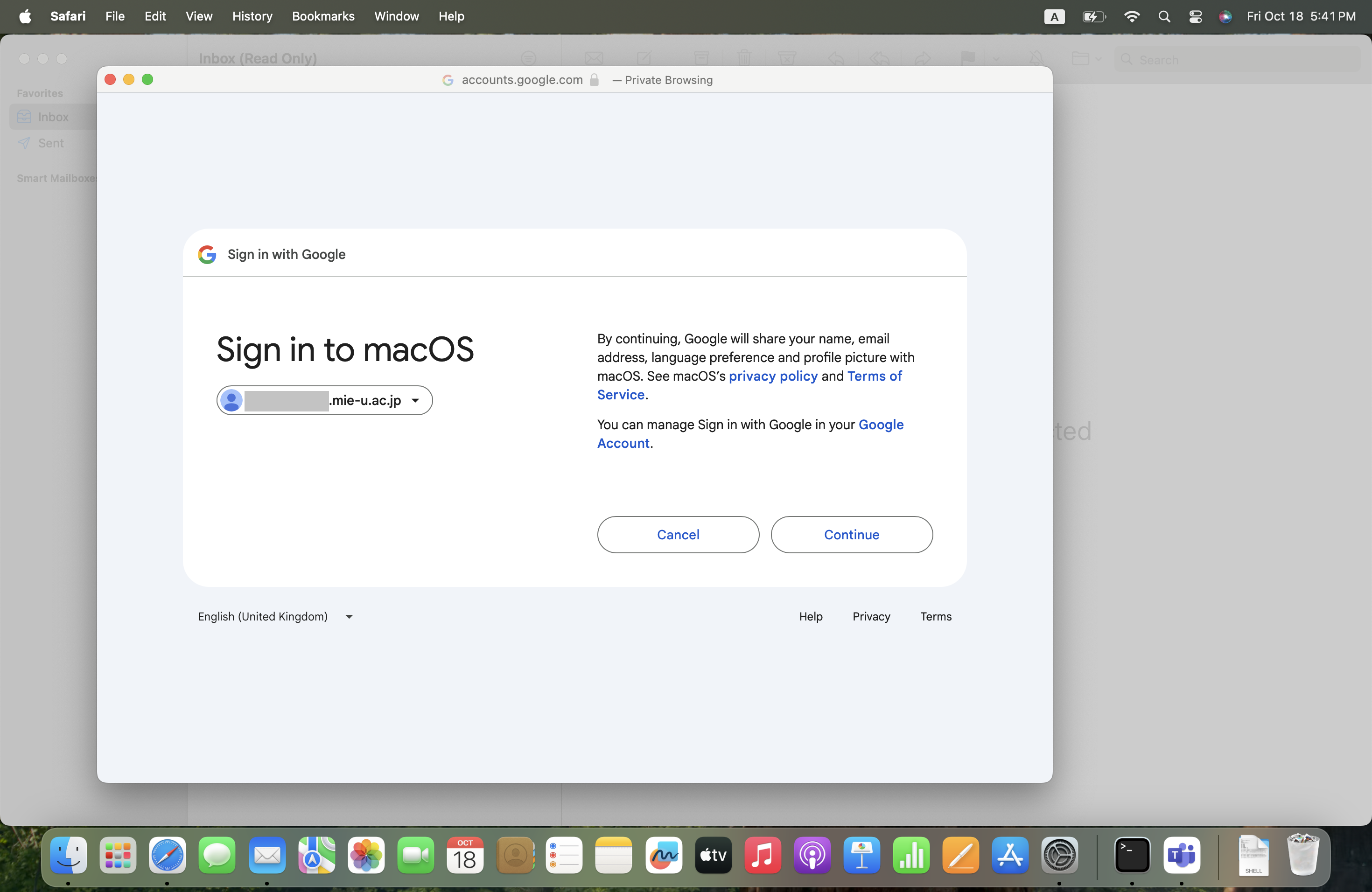Click the input source A icon in menu bar
Viewport: 1372px width, 892px height.
1054,16
